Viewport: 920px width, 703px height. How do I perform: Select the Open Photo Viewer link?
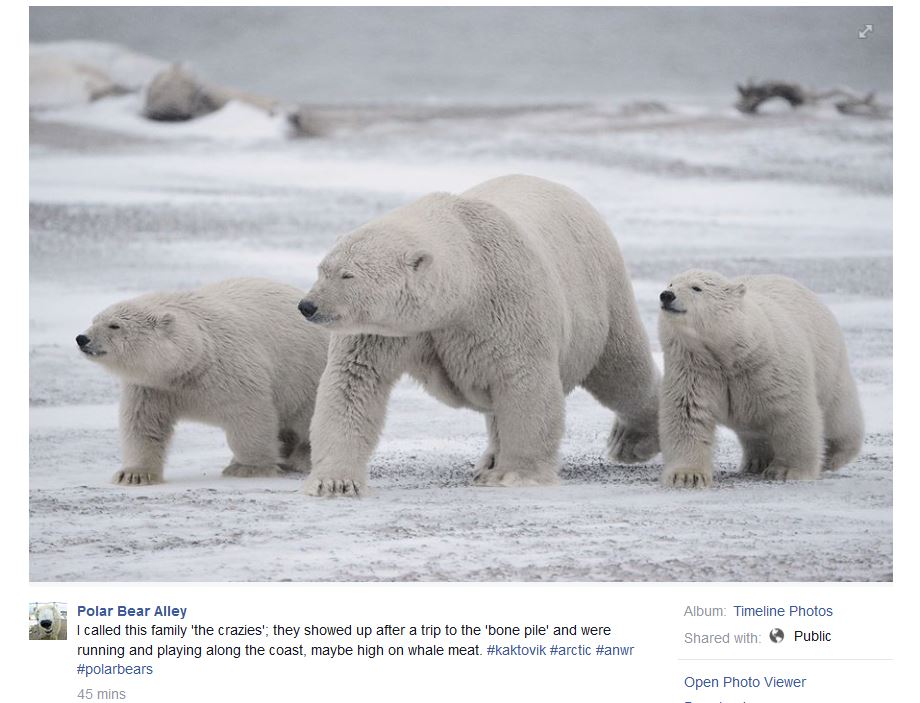745,682
